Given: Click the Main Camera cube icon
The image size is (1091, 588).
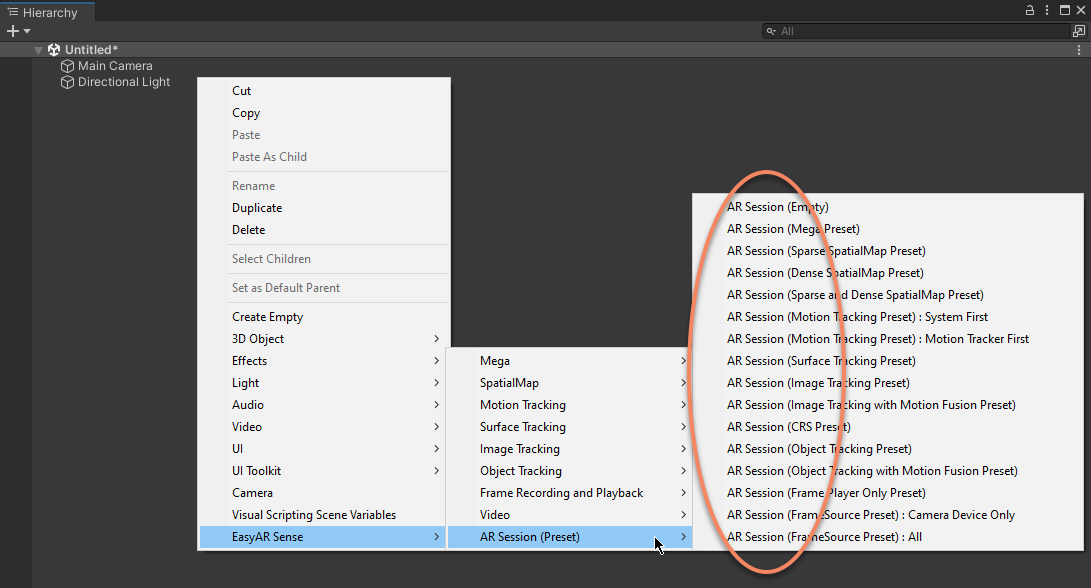Looking at the screenshot, I should pyautogui.click(x=68, y=66).
